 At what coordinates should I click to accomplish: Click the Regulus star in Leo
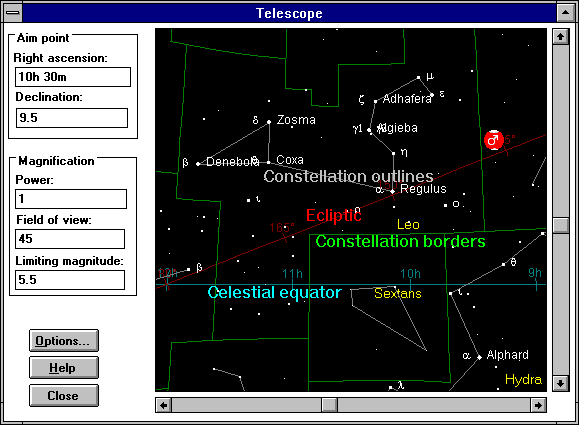click(393, 191)
